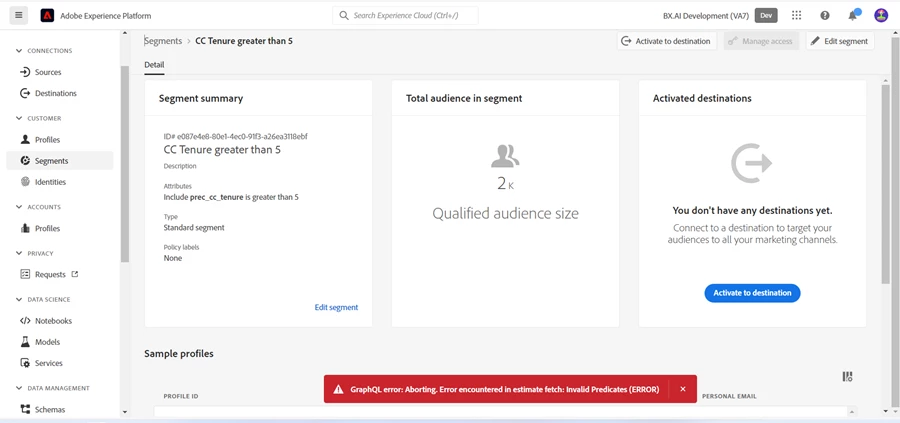
Task: Collapse the PRIVACY section
Action: pos(18,253)
